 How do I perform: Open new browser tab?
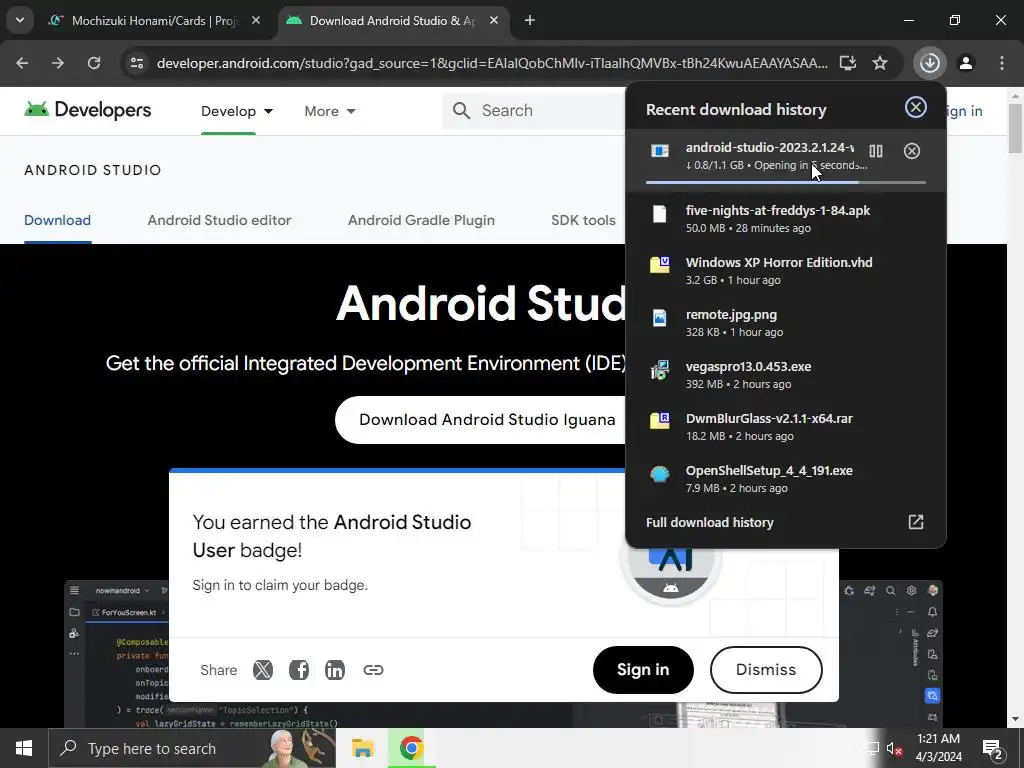pos(530,20)
